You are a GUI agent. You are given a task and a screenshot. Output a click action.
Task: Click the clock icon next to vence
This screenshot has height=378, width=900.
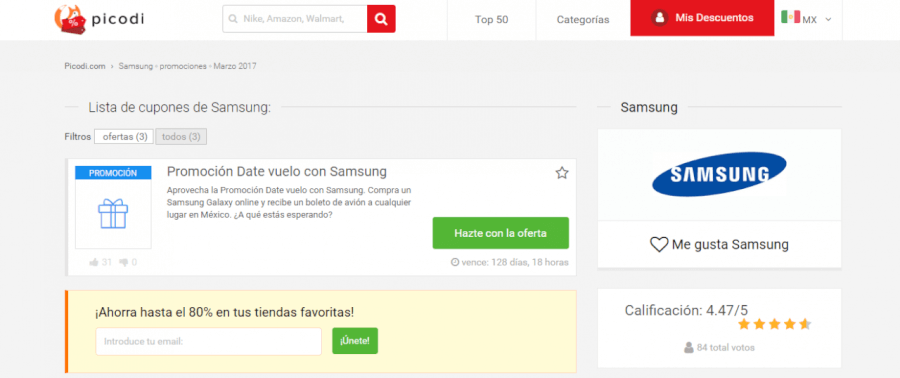coord(455,262)
